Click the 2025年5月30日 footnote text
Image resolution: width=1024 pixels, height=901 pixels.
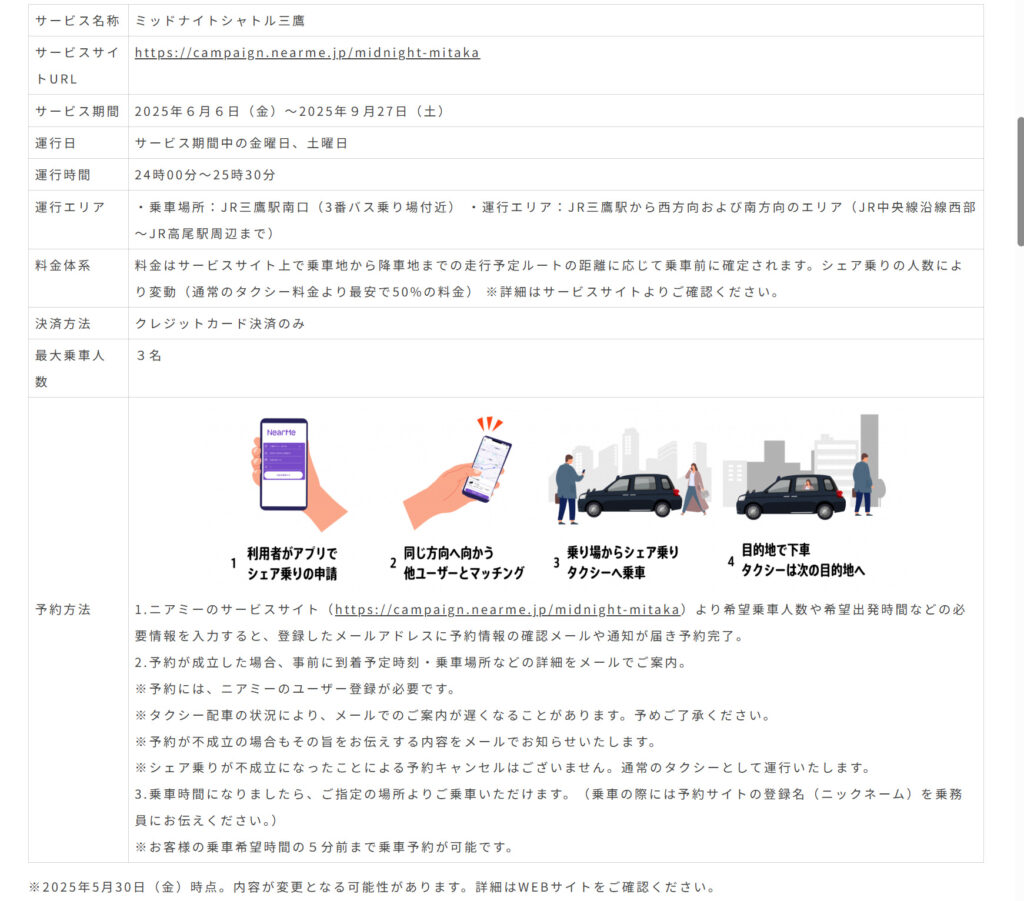370,887
